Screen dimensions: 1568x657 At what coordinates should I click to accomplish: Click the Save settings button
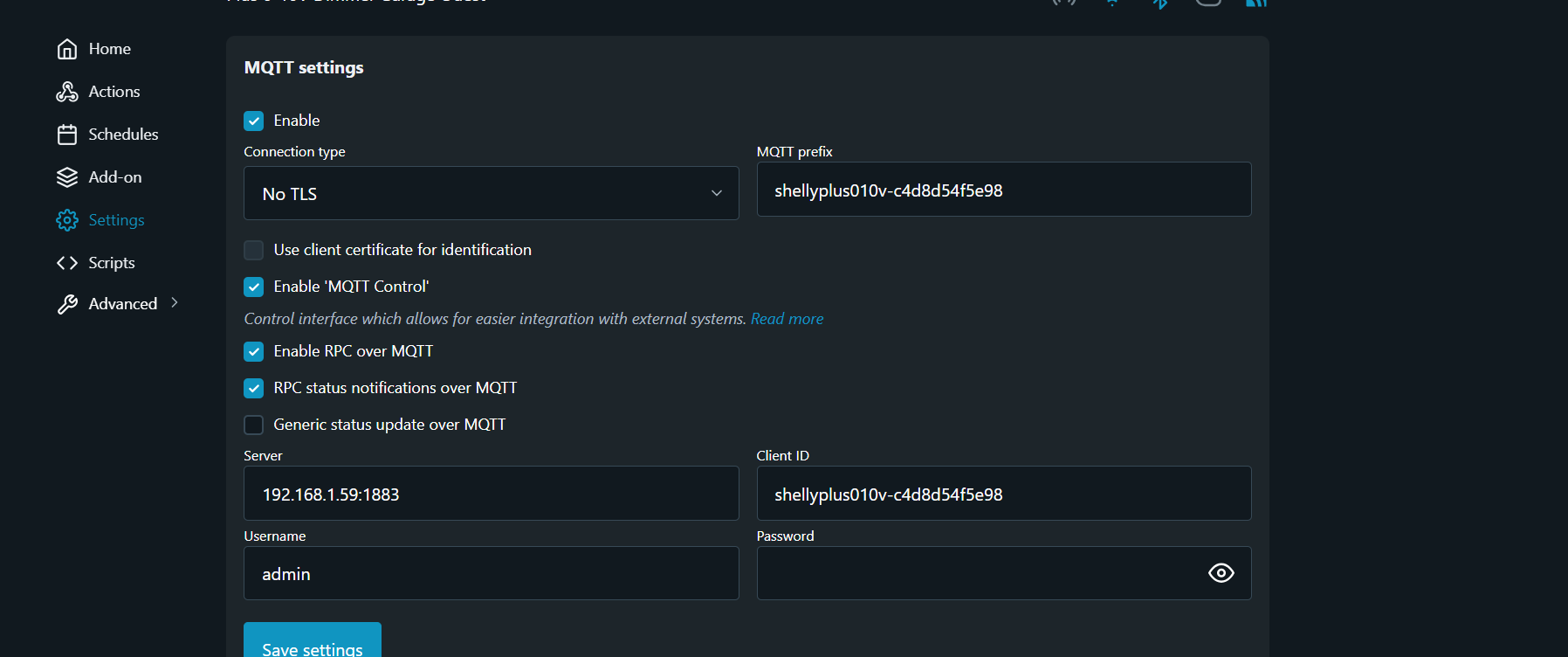coord(312,645)
